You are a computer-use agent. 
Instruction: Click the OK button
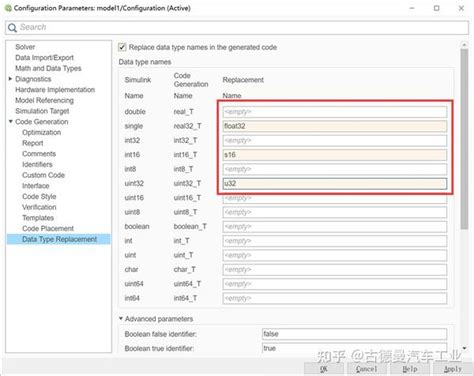[x=324, y=369]
